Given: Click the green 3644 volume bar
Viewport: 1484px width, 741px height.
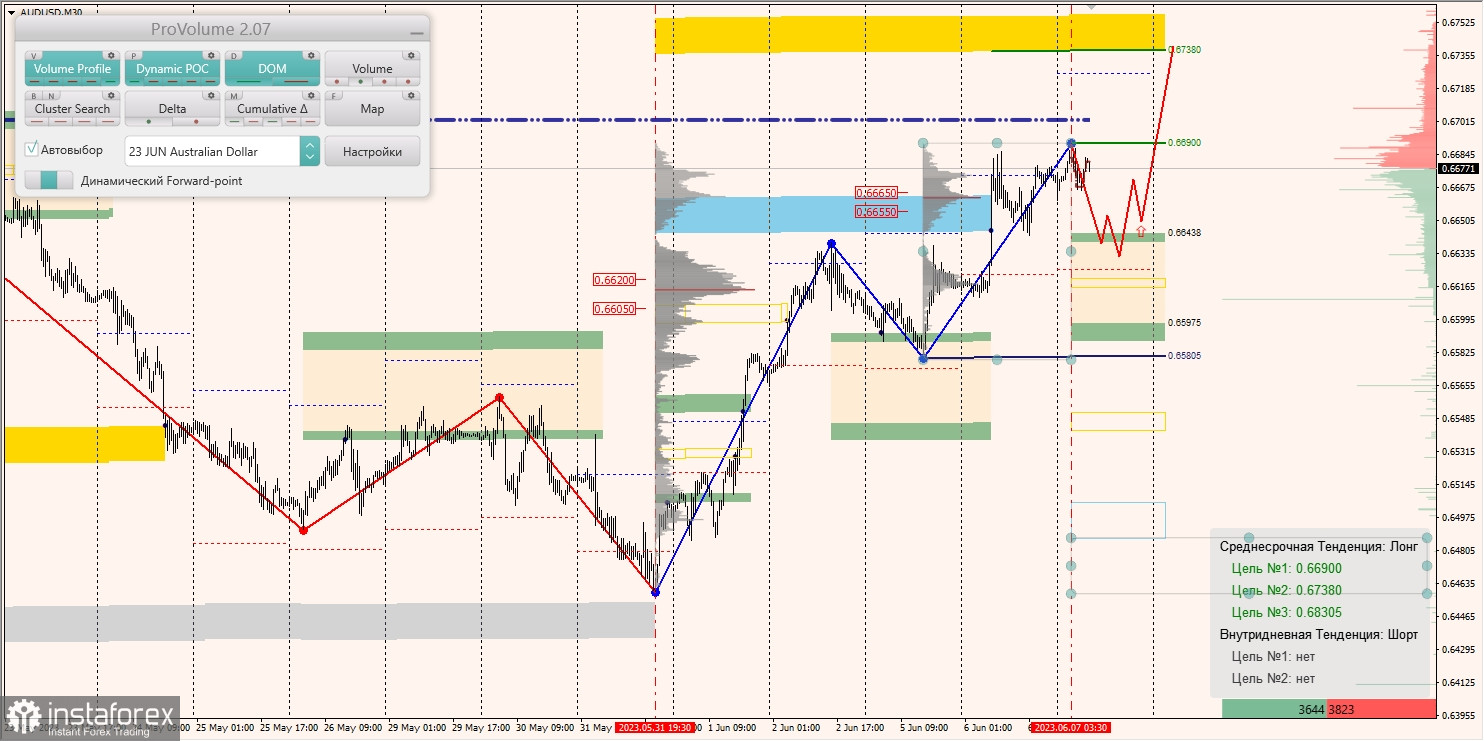Looking at the screenshot, I should click(x=1275, y=709).
